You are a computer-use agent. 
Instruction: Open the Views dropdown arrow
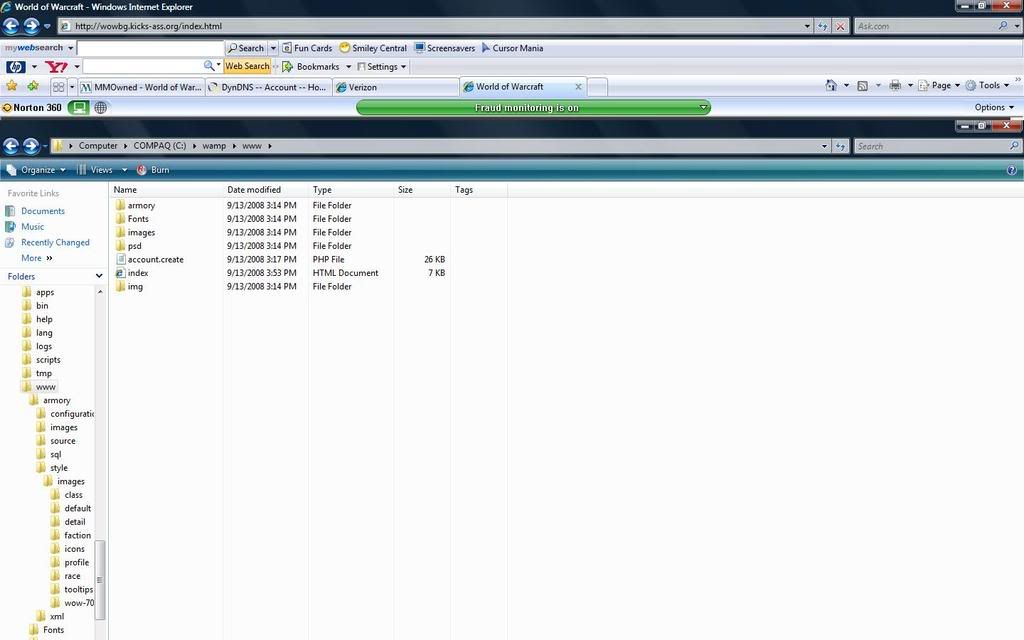coord(124,170)
